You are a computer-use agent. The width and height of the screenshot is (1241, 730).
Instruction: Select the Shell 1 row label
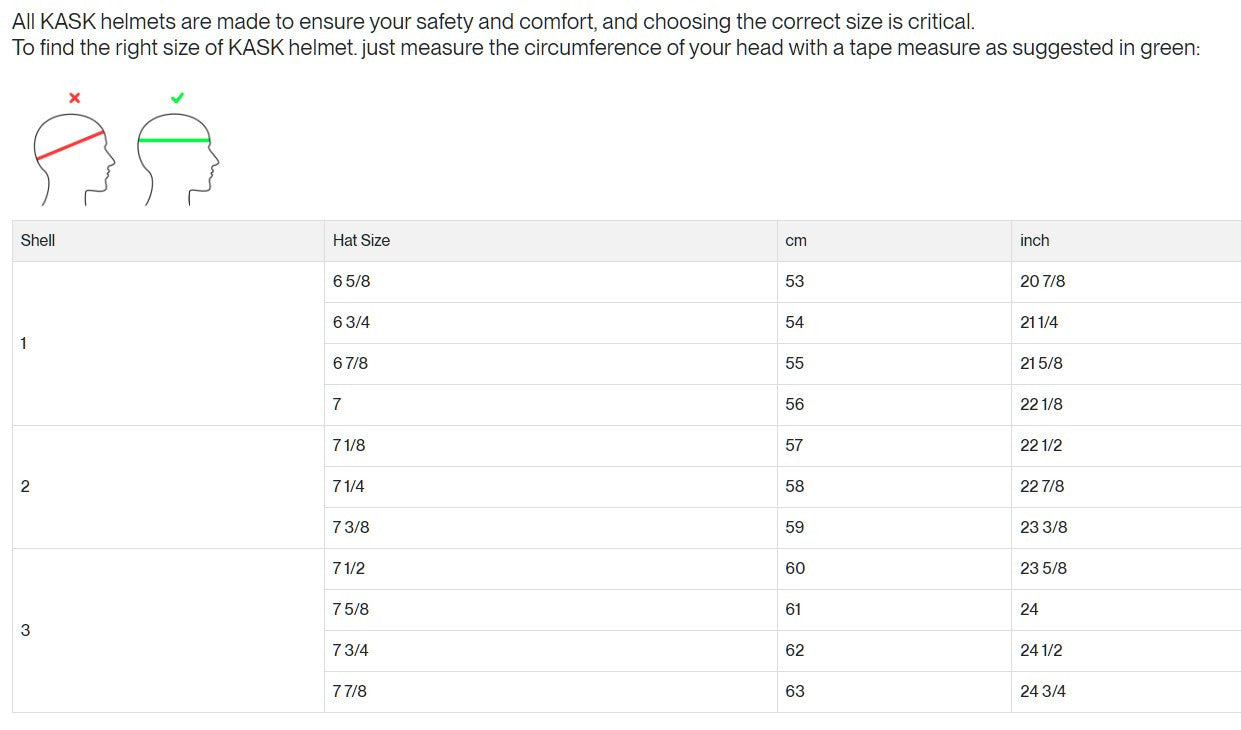pyautogui.click(x=24, y=344)
